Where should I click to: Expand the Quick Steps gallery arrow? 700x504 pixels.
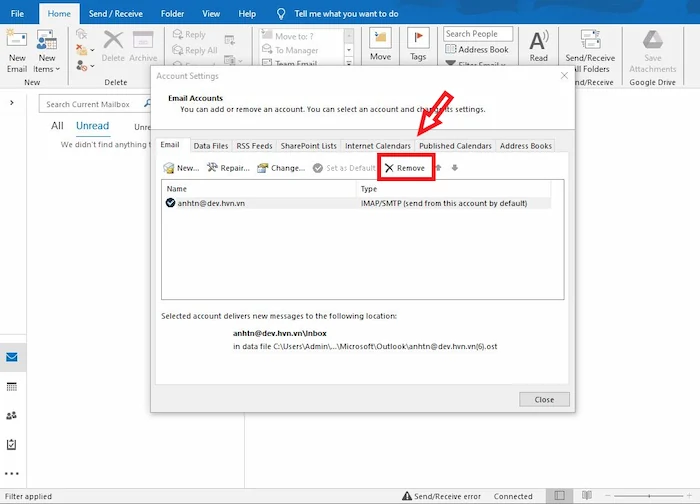click(349, 62)
